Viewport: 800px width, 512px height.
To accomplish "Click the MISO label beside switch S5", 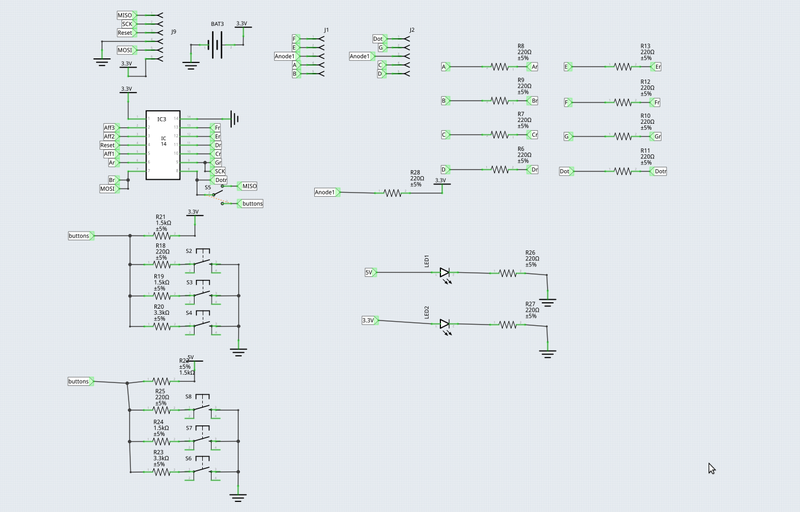I will (249, 186).
